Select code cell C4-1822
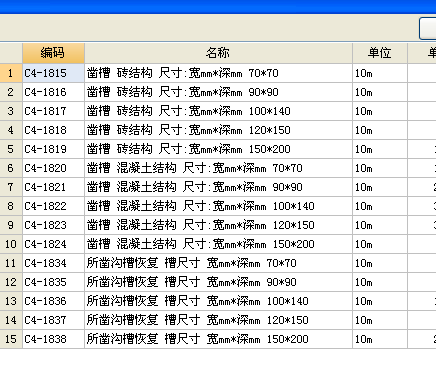The height and width of the screenshot is (373, 436). (x=53, y=206)
